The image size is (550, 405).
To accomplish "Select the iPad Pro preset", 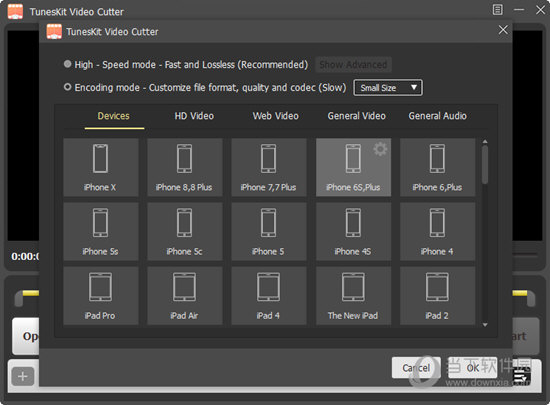I will pos(101,296).
